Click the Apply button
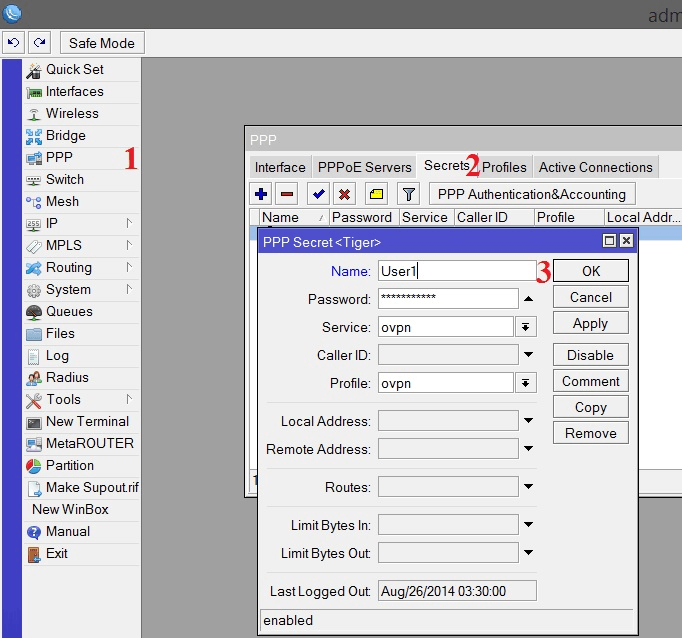This screenshot has width=682, height=638. (x=591, y=323)
